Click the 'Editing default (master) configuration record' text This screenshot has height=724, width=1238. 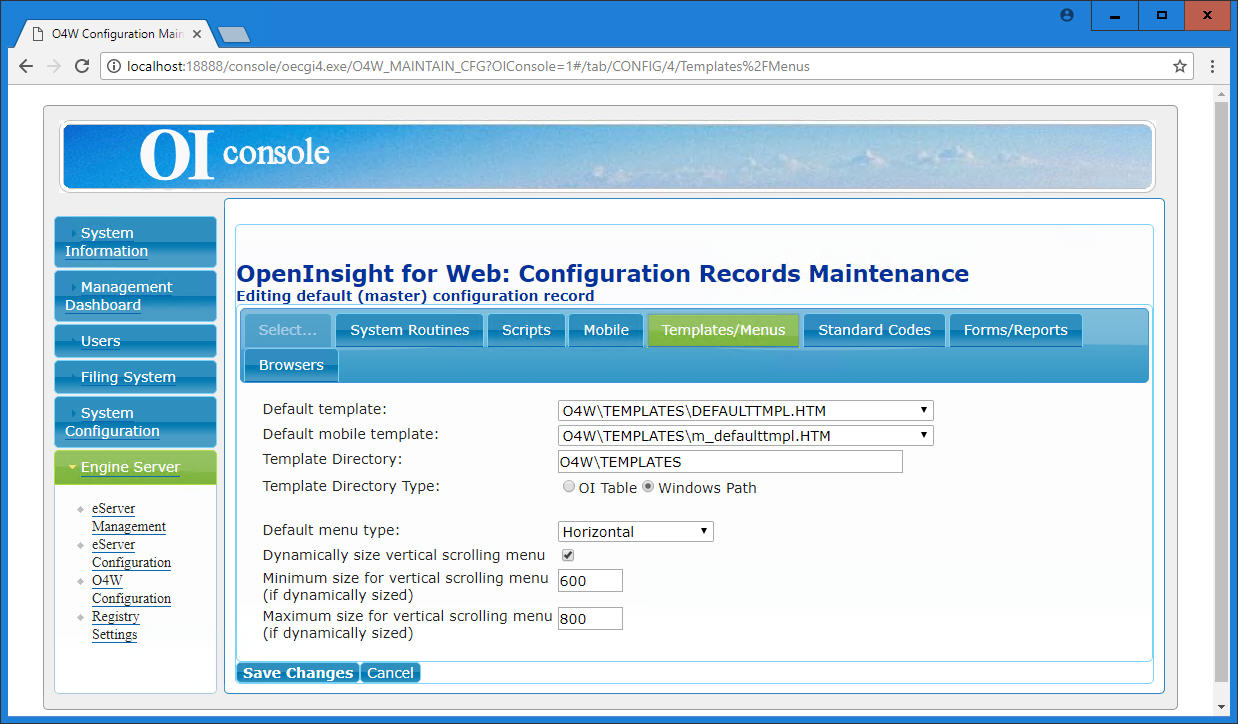415,296
